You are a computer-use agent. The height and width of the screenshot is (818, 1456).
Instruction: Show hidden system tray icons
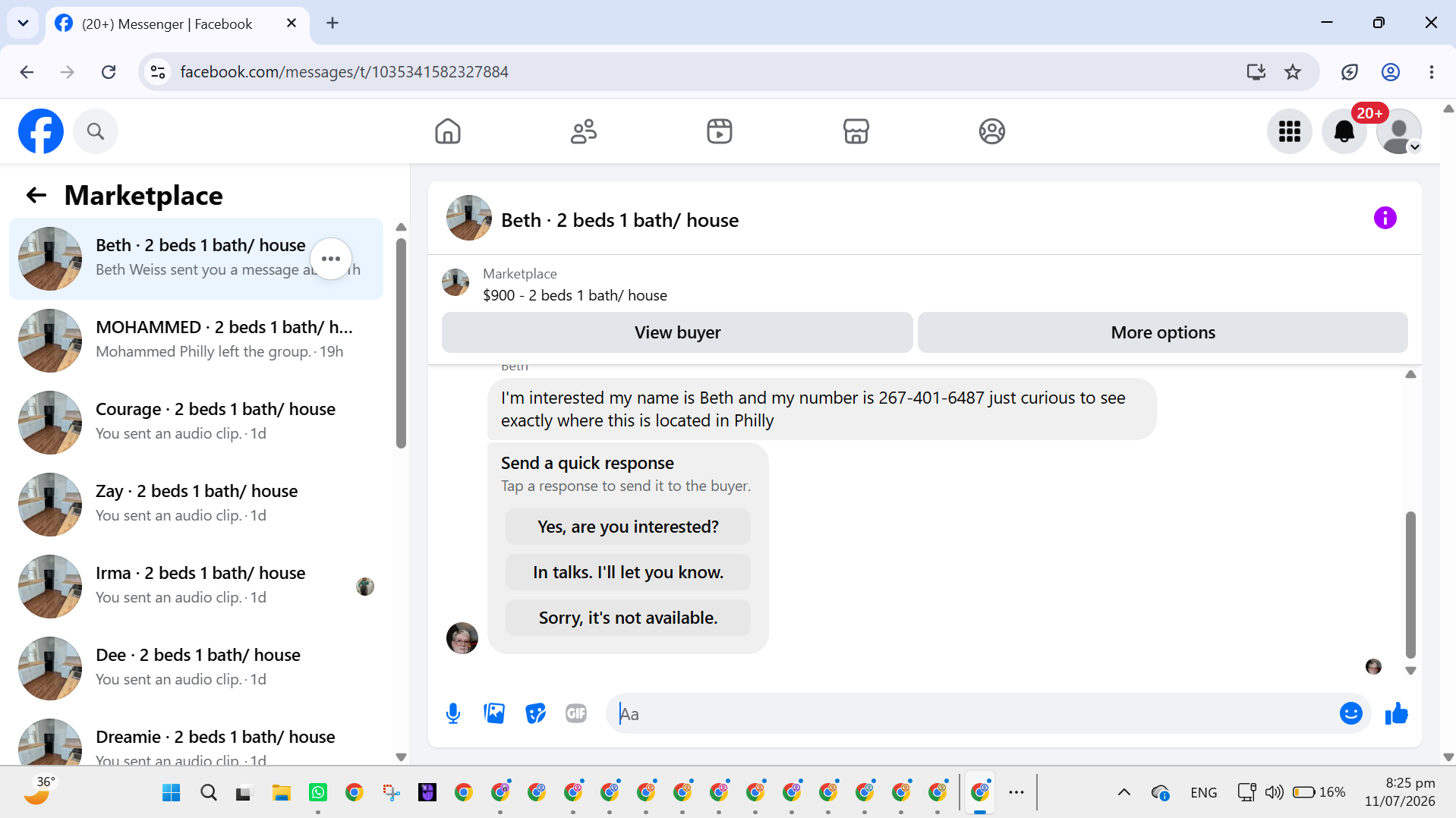pyautogui.click(x=1124, y=793)
